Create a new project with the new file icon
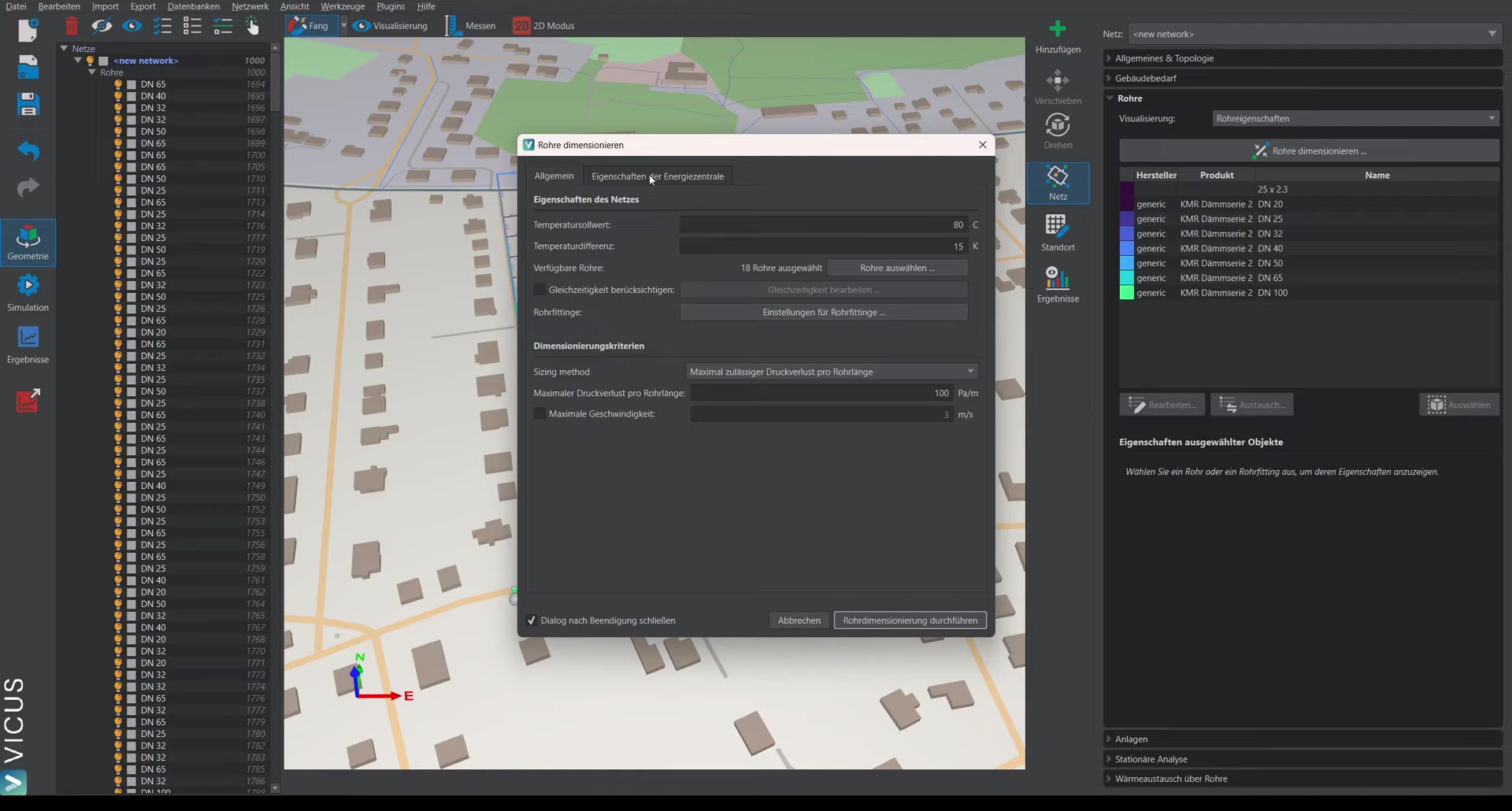Viewport: 1512px width, 811px height. 28,30
